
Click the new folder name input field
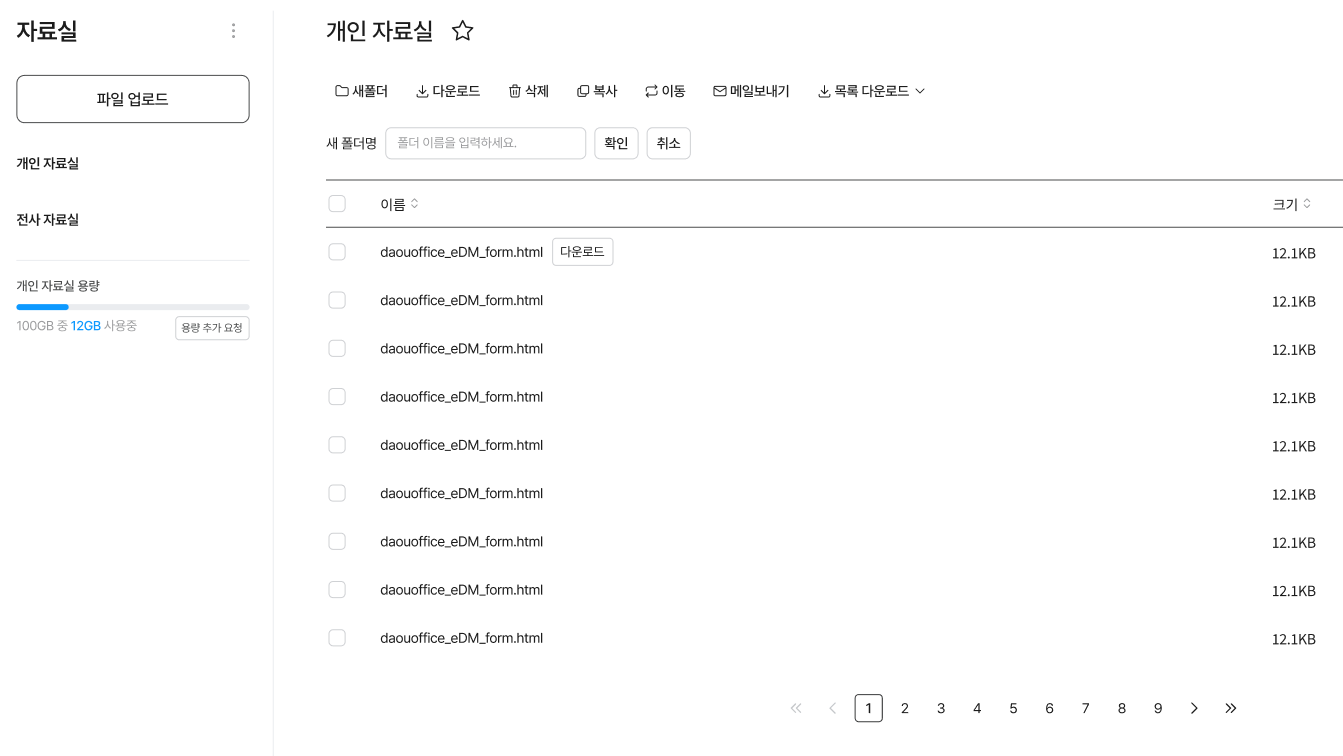pyautogui.click(x=485, y=143)
